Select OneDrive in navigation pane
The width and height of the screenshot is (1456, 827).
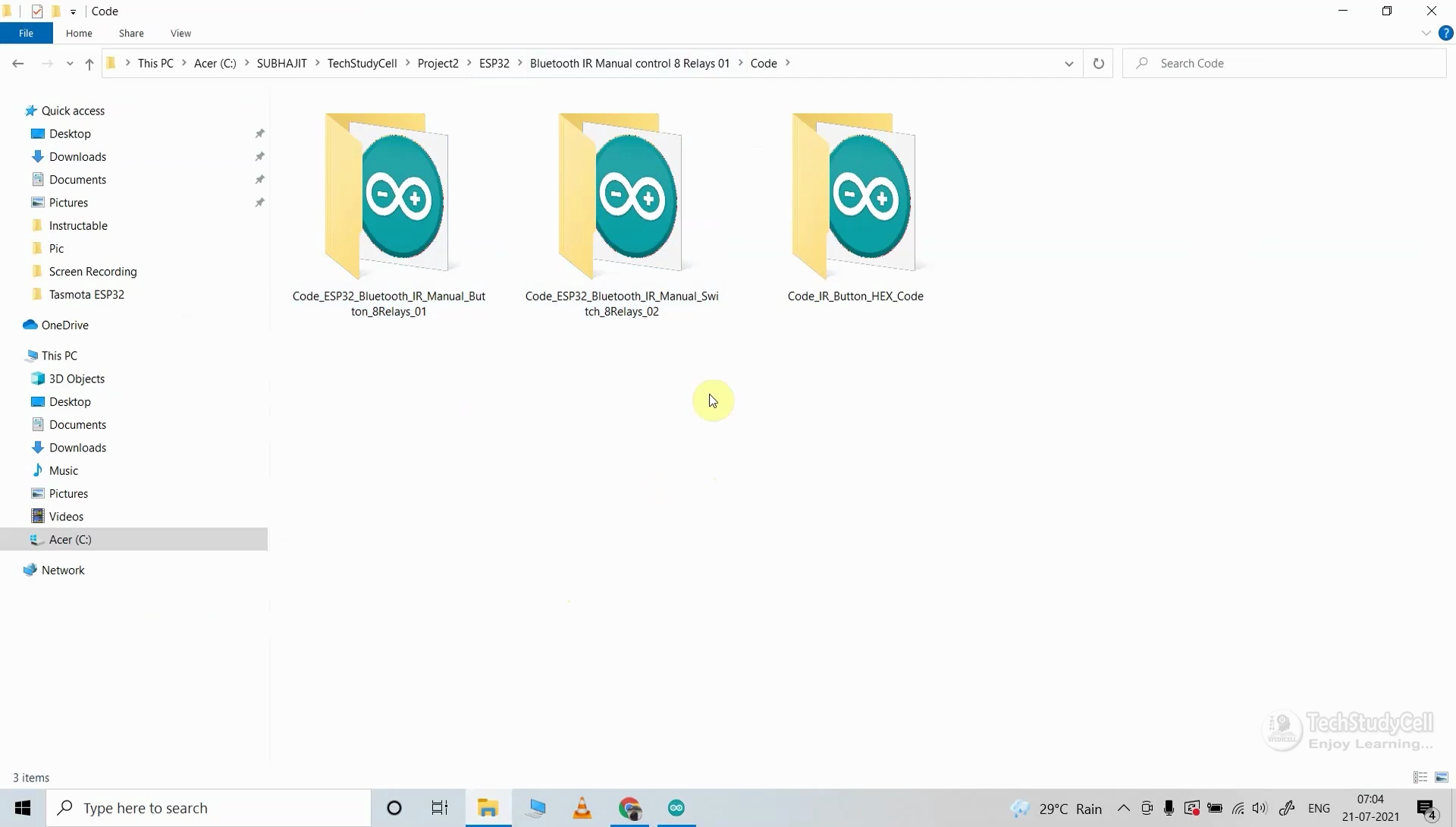64,325
